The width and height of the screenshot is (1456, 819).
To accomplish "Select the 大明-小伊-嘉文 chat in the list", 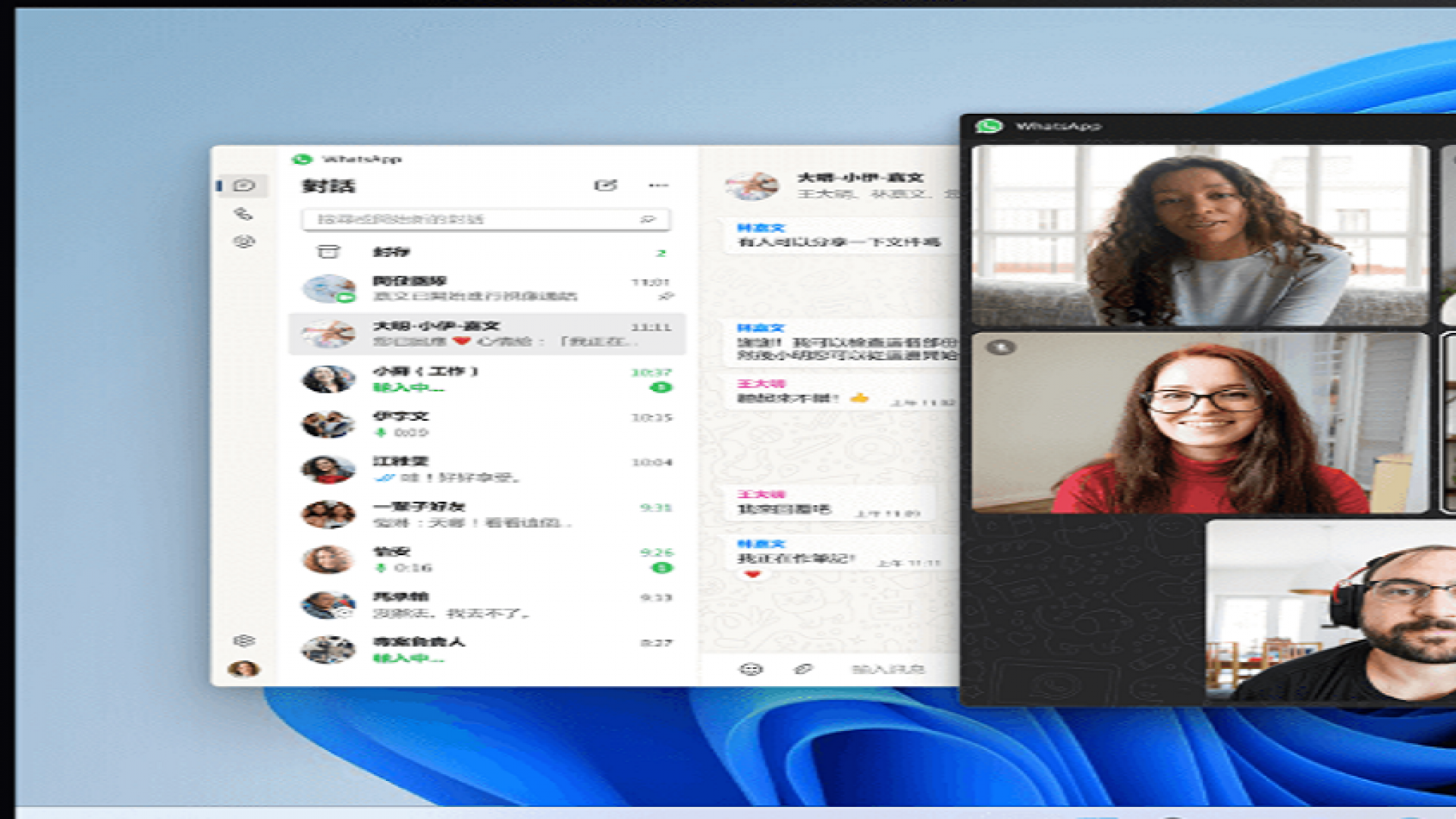I will [487, 334].
